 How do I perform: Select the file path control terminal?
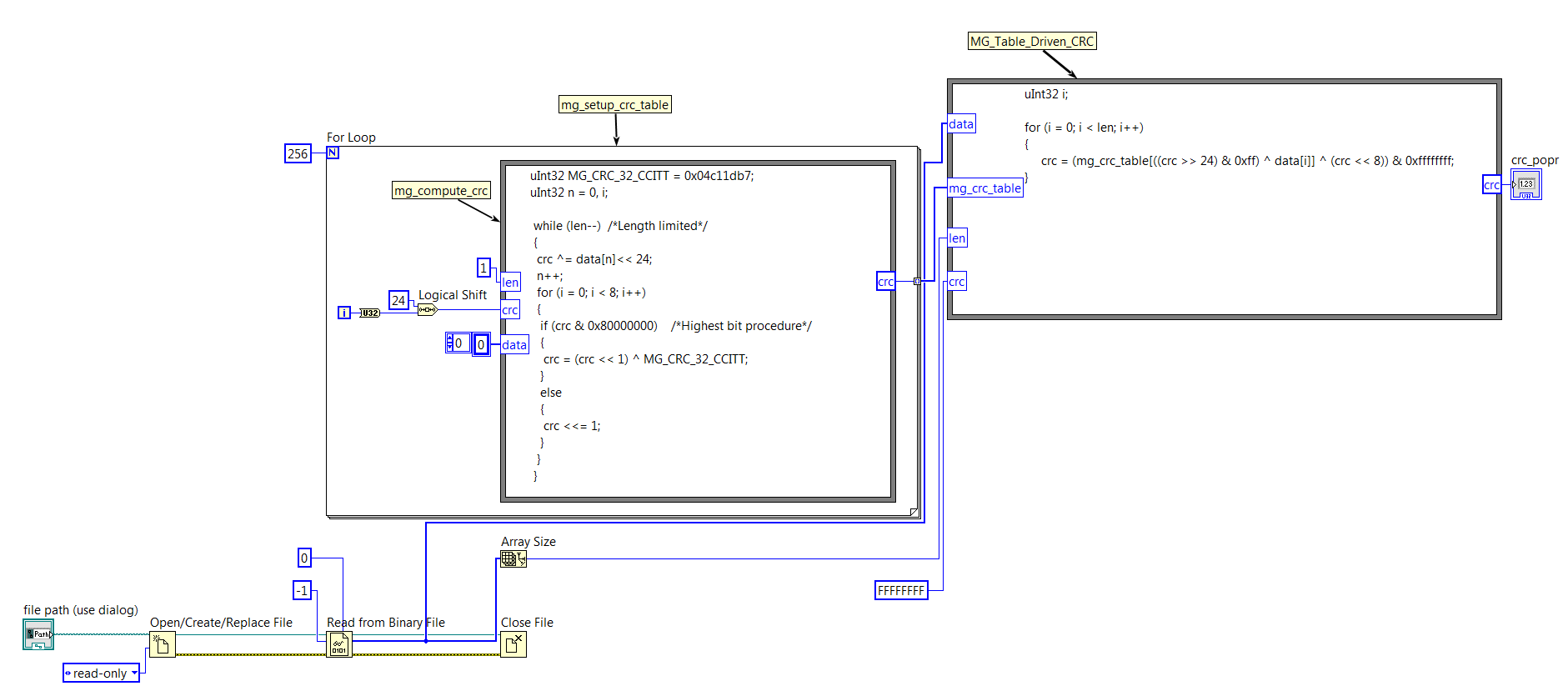(38, 635)
